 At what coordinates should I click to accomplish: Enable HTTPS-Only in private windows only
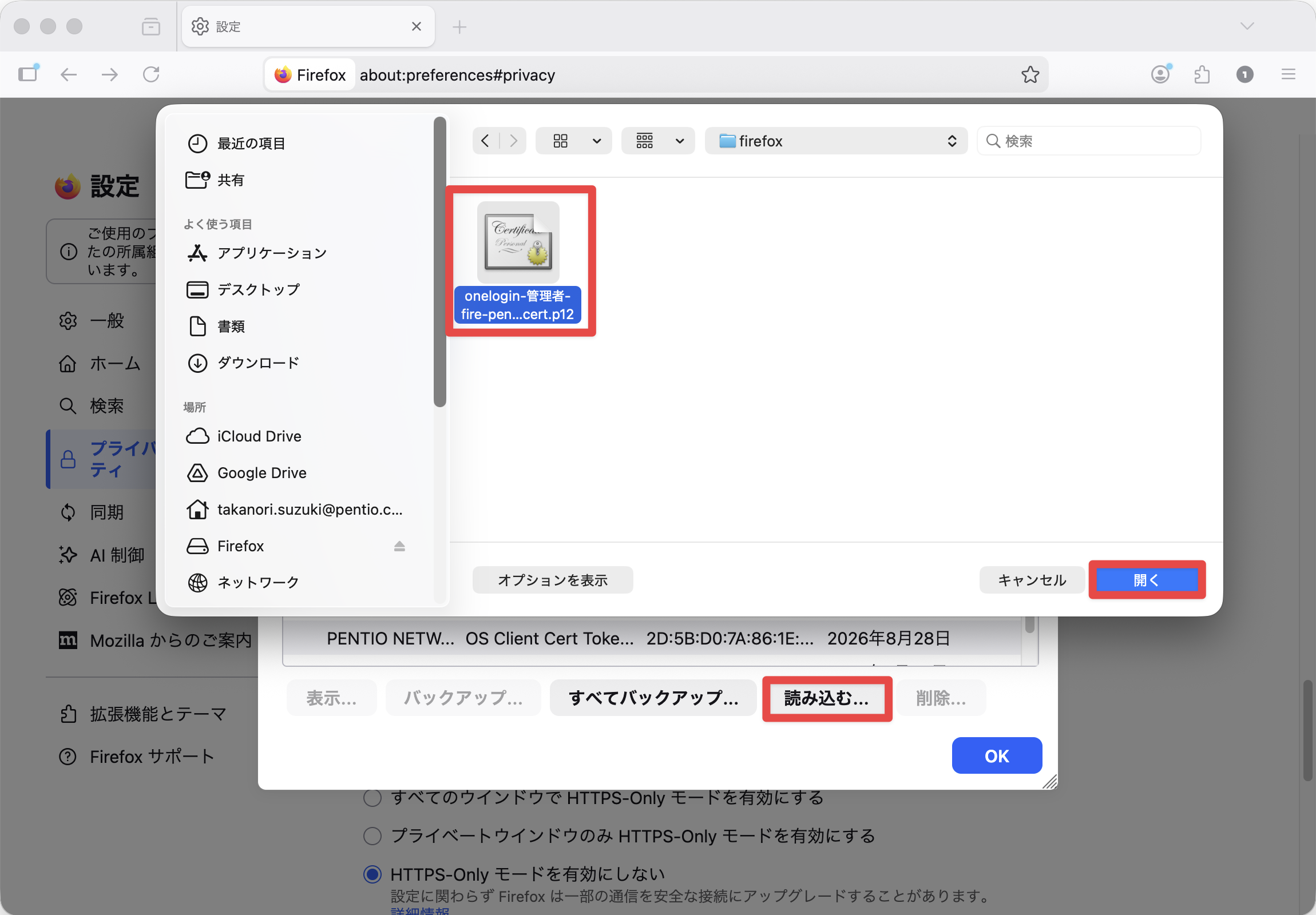(x=372, y=836)
